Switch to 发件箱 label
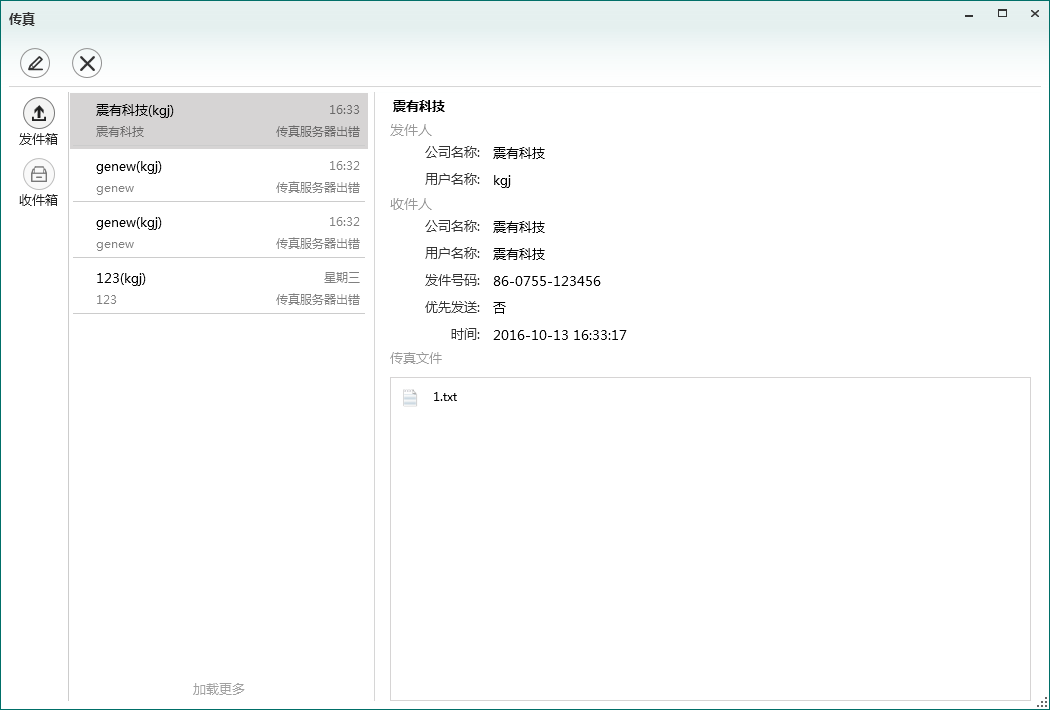The width and height of the screenshot is (1050, 710). [x=39, y=139]
